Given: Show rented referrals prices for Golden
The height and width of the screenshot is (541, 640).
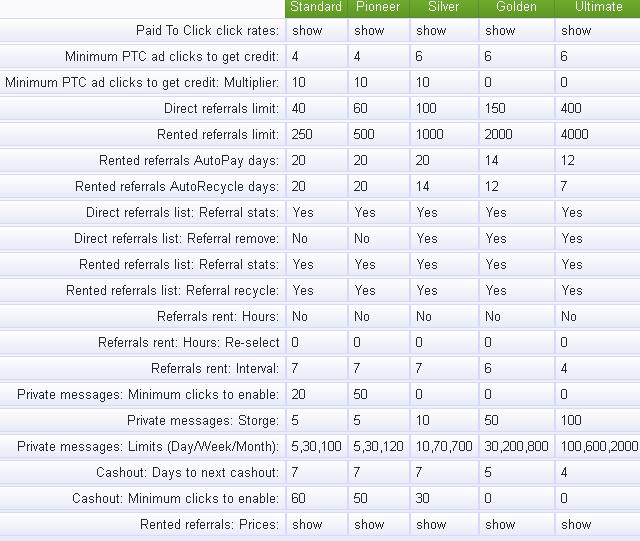Looking at the screenshot, I should [500, 524].
